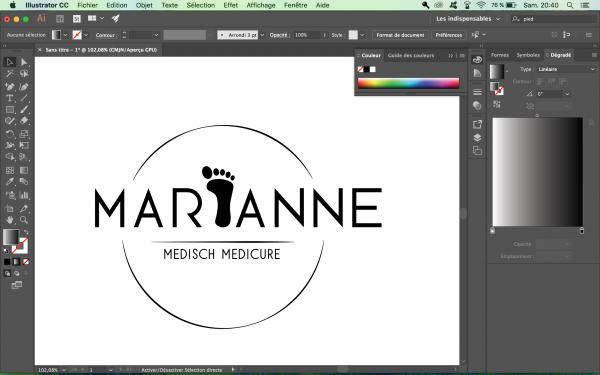Select the black swatch in Couleur panel
Viewport: 600px width, 375px height.
(367, 69)
